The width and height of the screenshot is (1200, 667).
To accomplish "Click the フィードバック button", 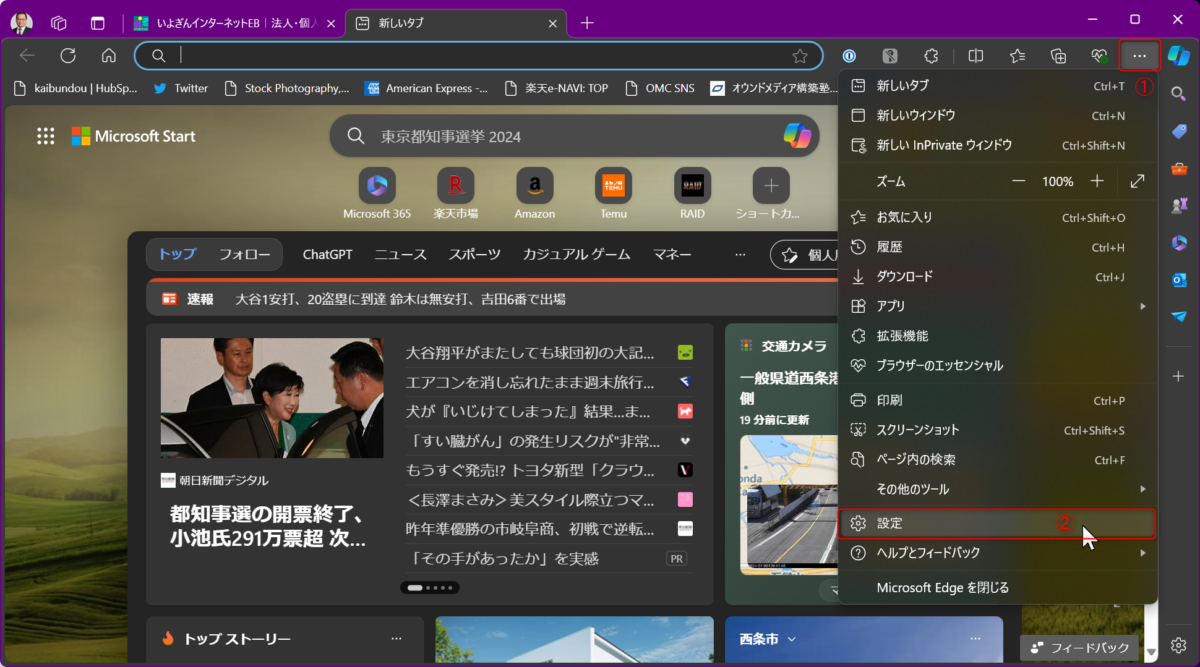I will [x=1079, y=648].
